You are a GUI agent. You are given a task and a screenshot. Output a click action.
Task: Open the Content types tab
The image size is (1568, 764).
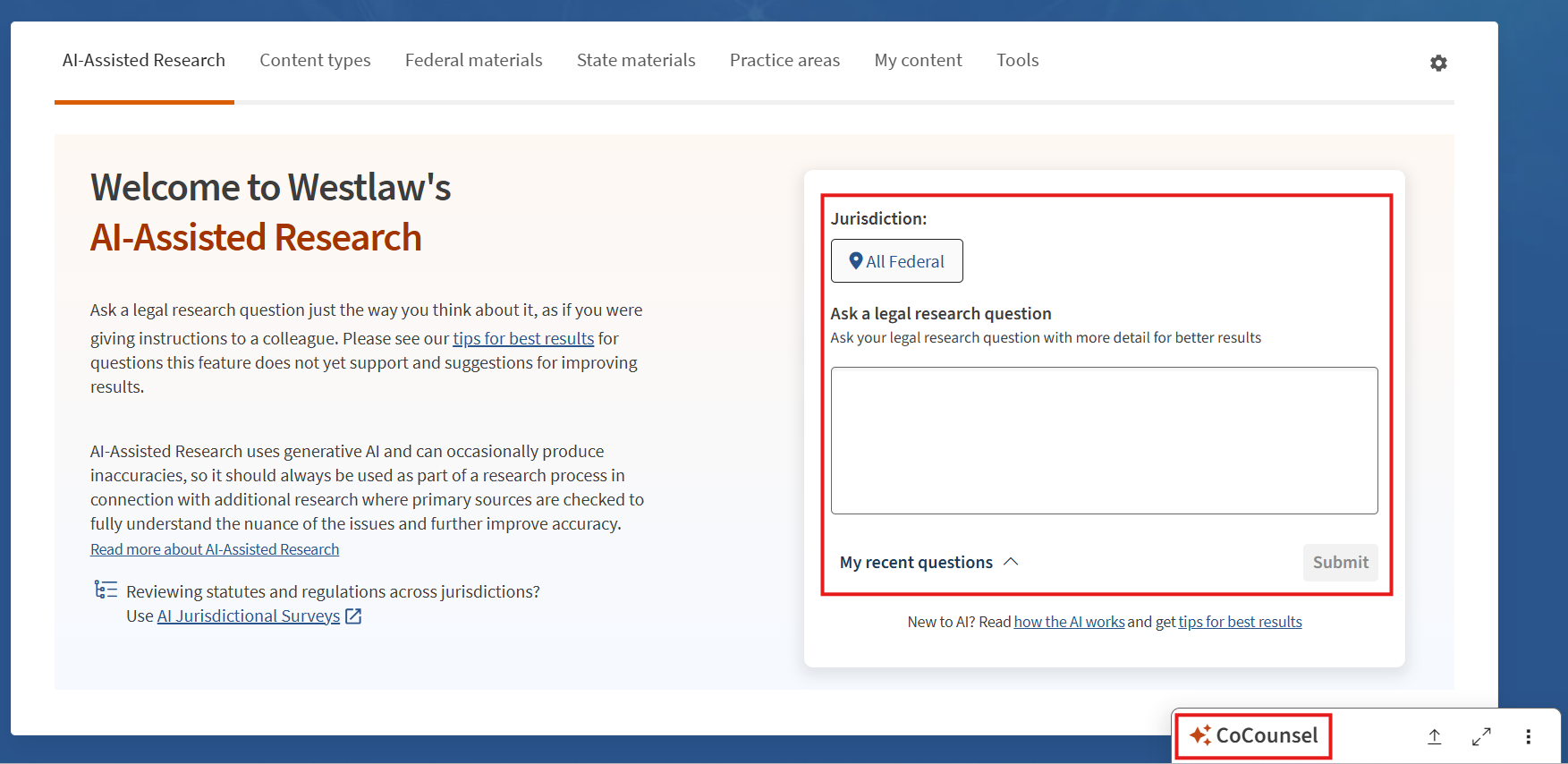click(x=315, y=60)
